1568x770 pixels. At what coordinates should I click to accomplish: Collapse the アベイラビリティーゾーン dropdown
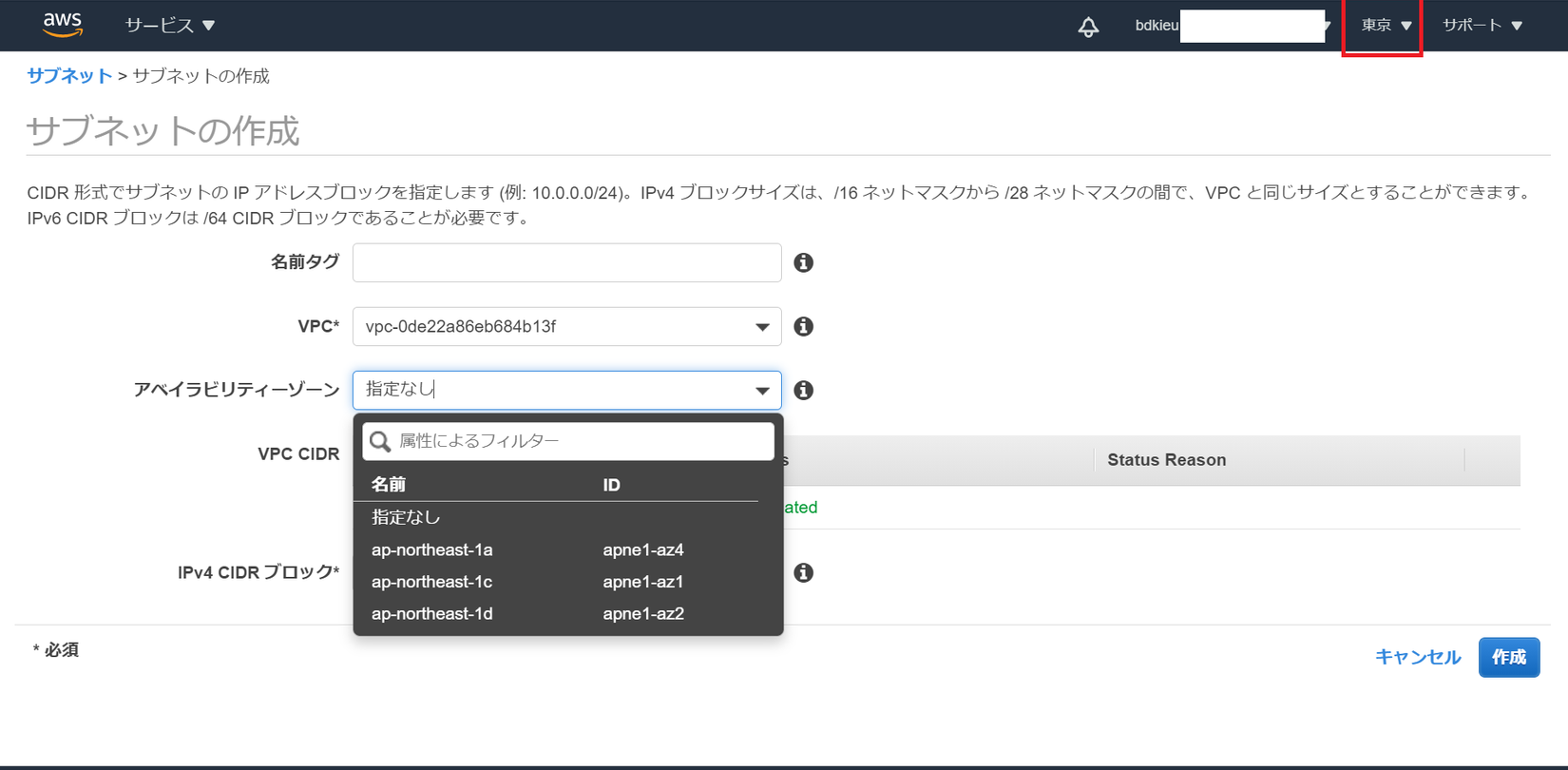761,390
